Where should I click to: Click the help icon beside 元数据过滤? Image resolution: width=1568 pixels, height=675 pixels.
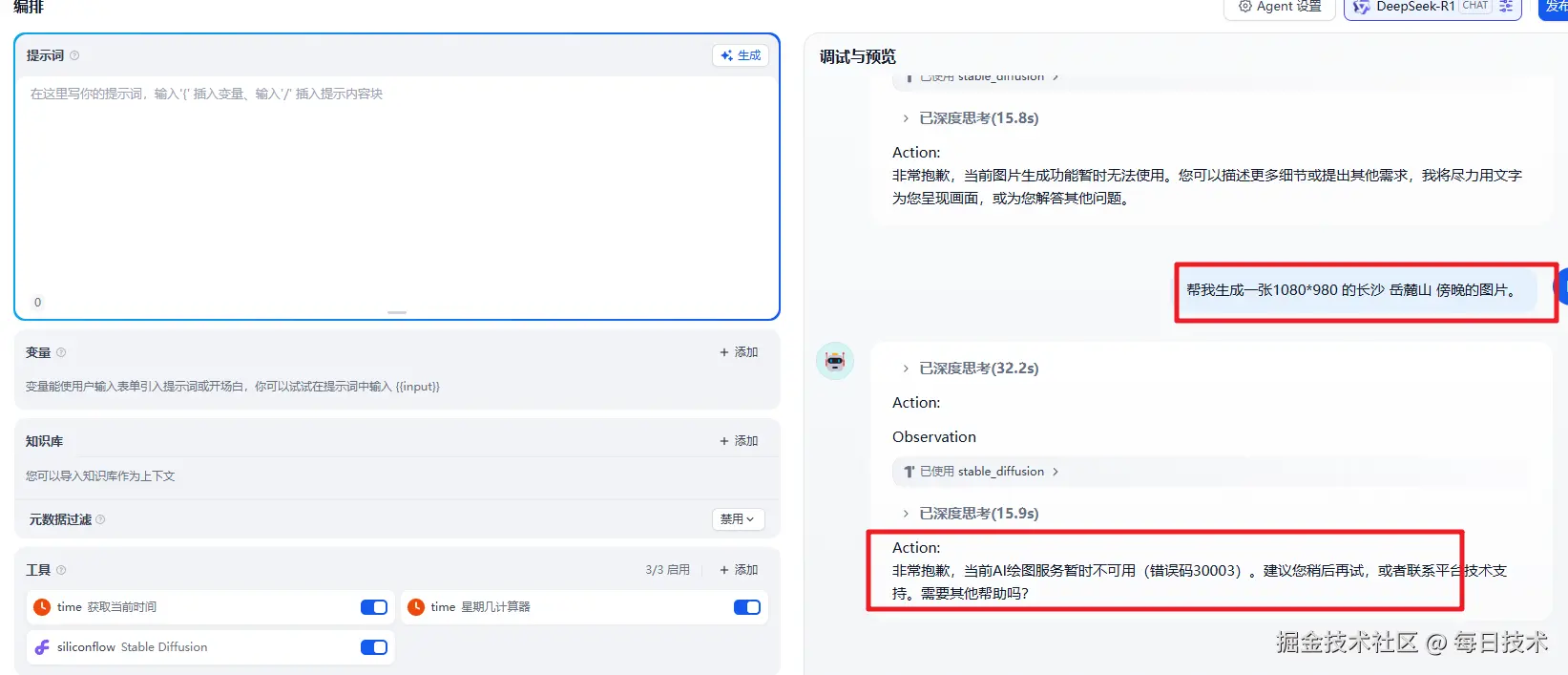(100, 519)
